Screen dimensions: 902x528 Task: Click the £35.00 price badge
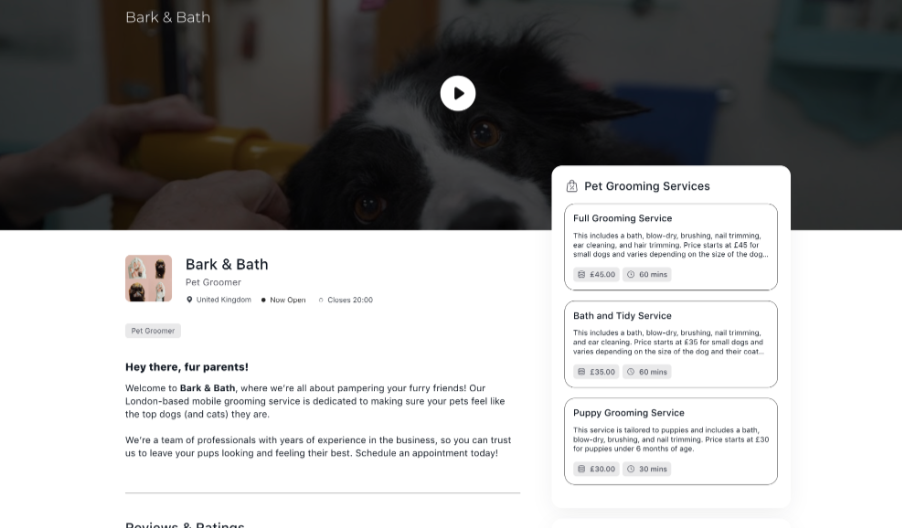point(597,372)
